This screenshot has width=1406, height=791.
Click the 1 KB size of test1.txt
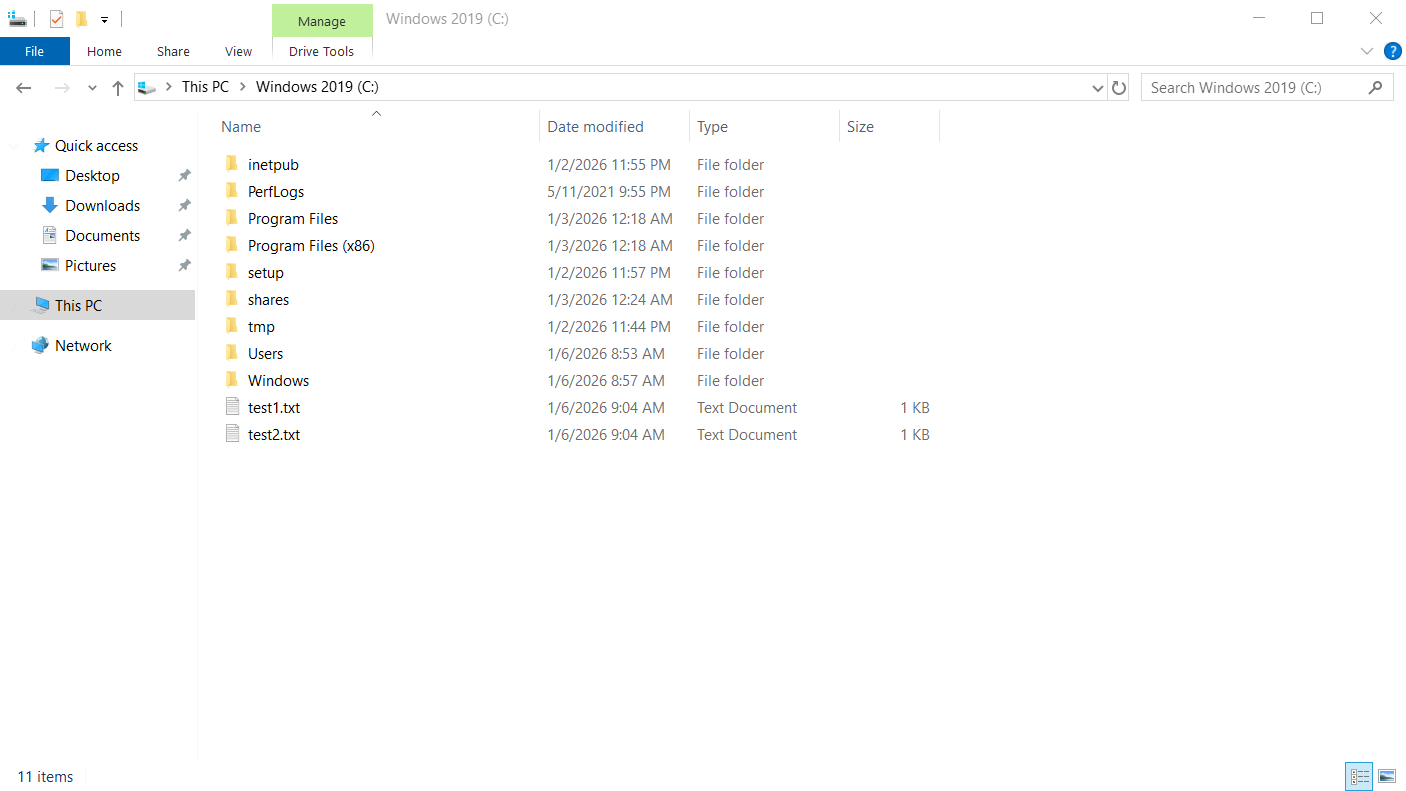pos(915,408)
